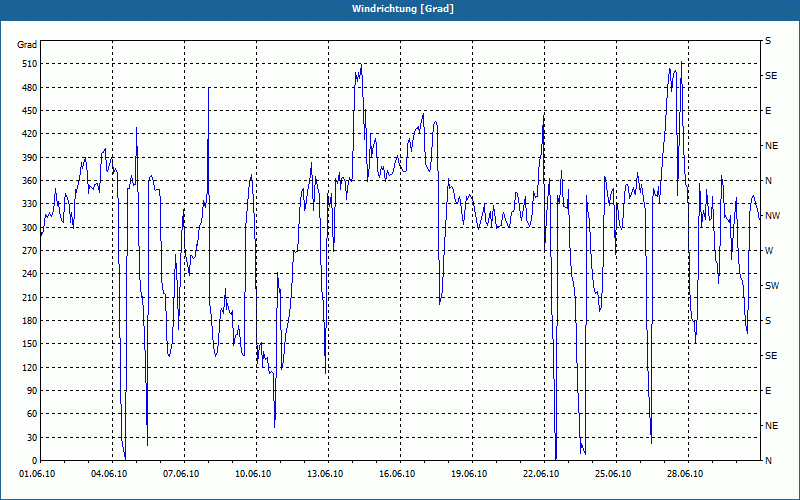
Task: Click the 390 y-axis tick label
Action: coord(30,158)
